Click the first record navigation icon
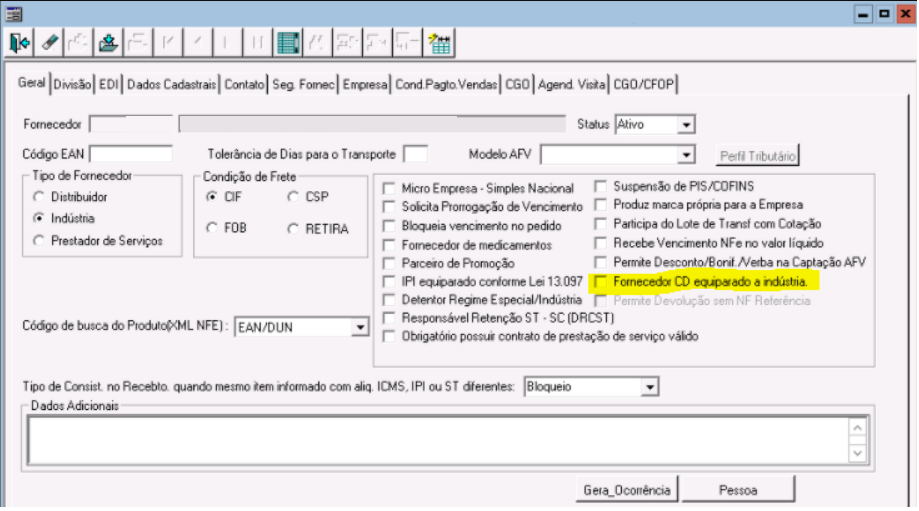 [168, 43]
